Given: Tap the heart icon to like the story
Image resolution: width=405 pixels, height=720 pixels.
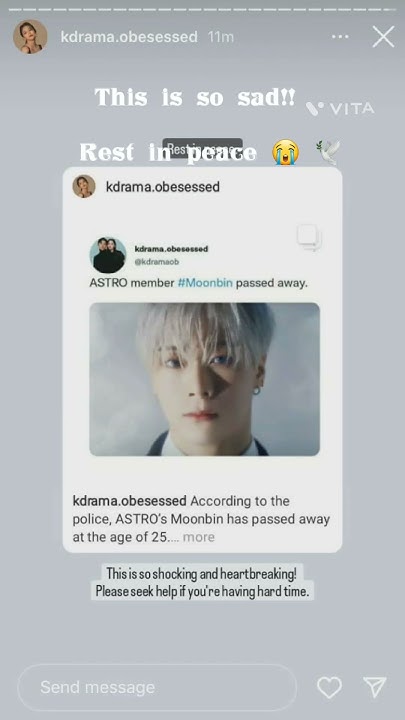Looking at the screenshot, I should (330, 687).
